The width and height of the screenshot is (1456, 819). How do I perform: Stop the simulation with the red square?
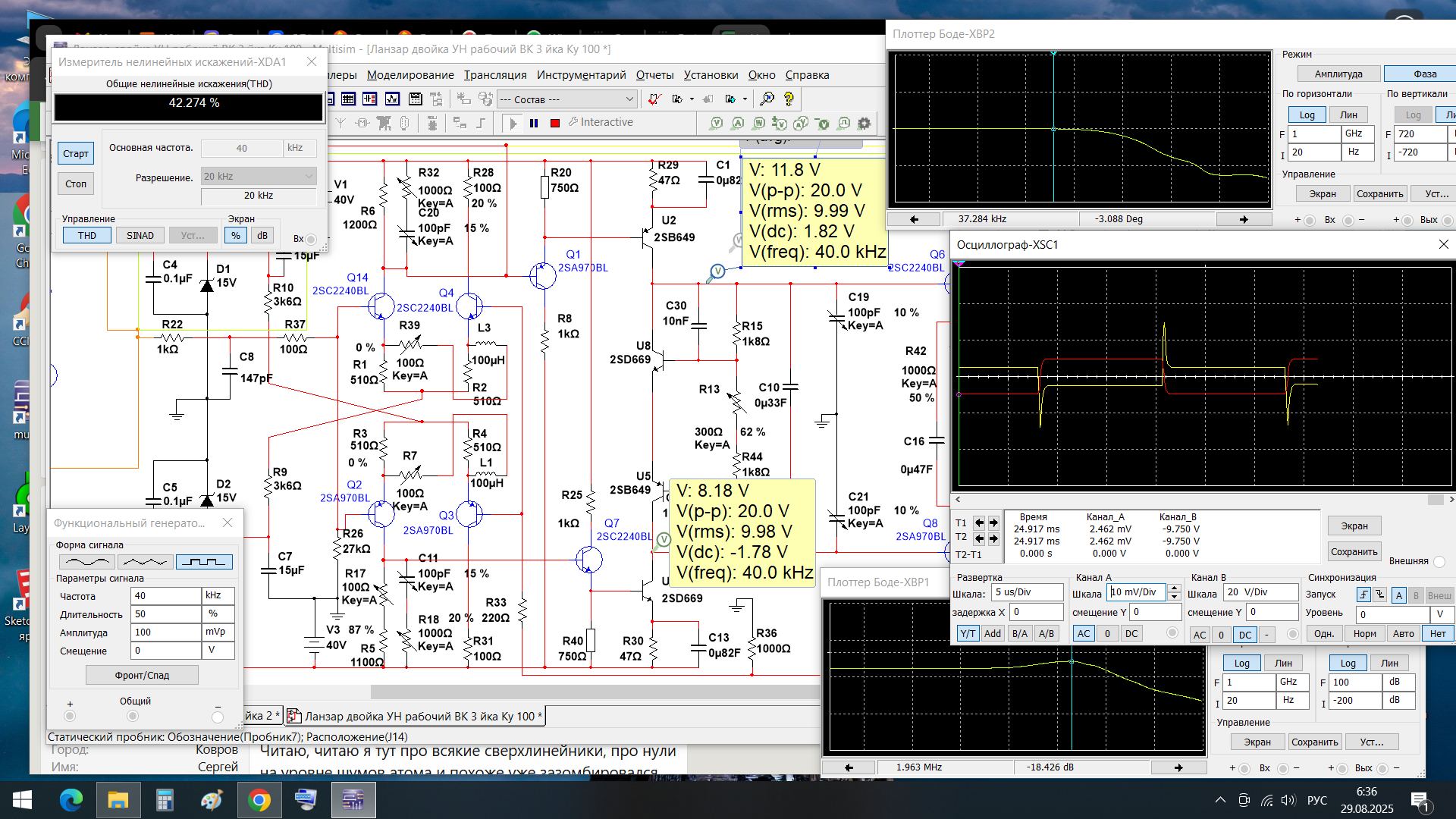point(555,123)
